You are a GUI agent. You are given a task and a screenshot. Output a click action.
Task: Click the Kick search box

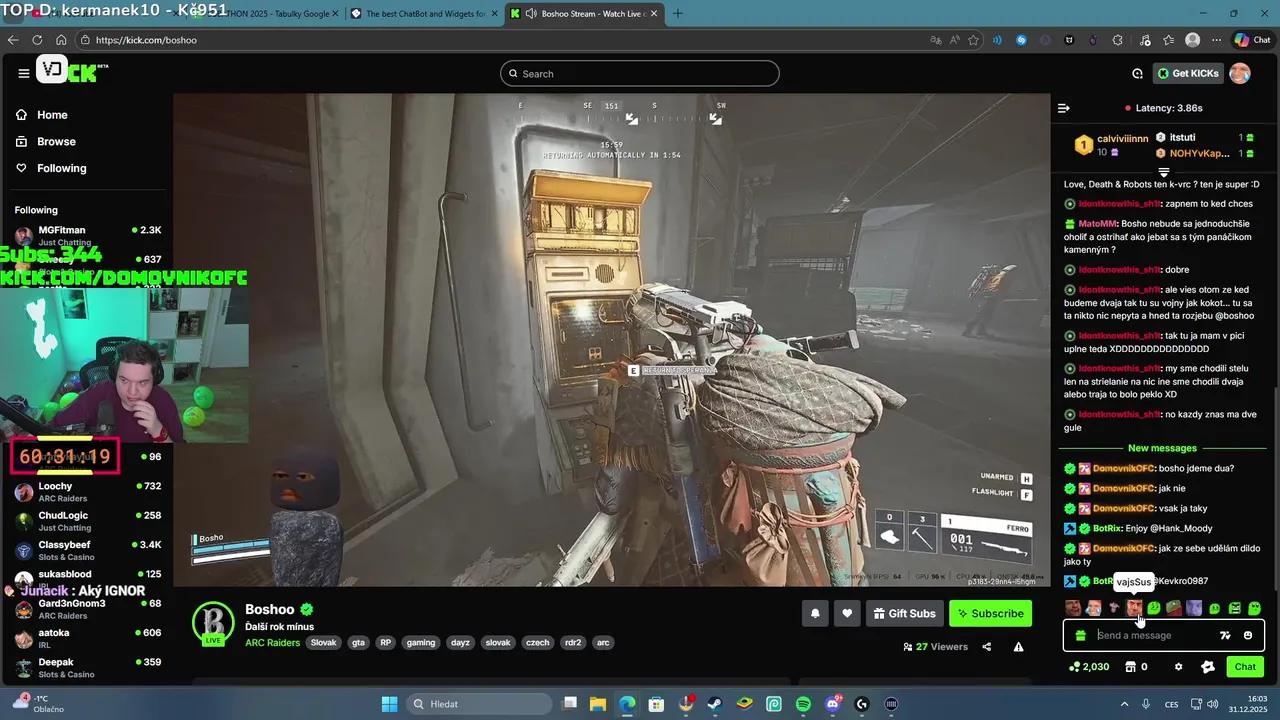640,74
